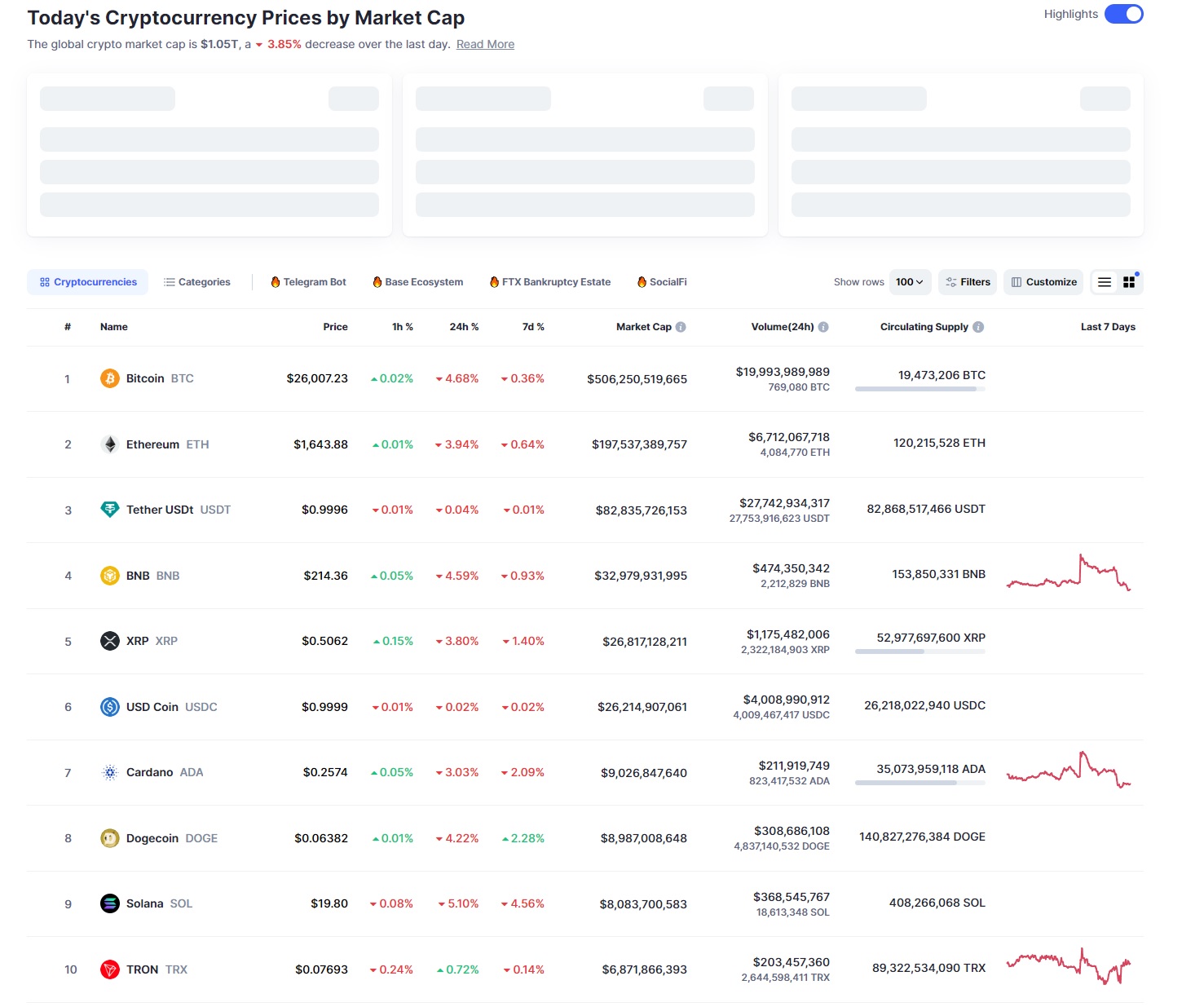Switch to list view icon
Image resolution: width=1204 pixels, height=1007 pixels.
point(1105,282)
